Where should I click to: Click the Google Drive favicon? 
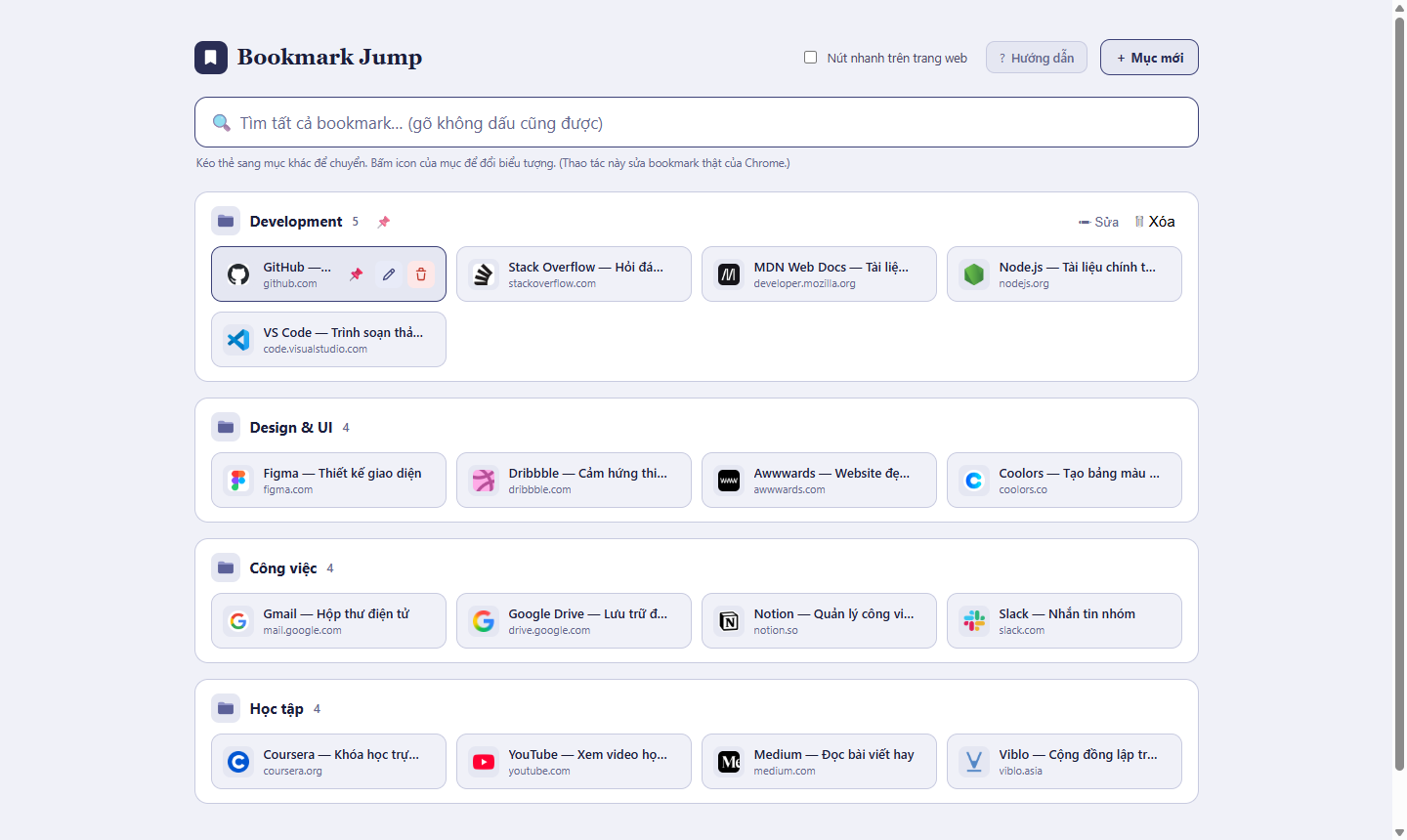[484, 621]
